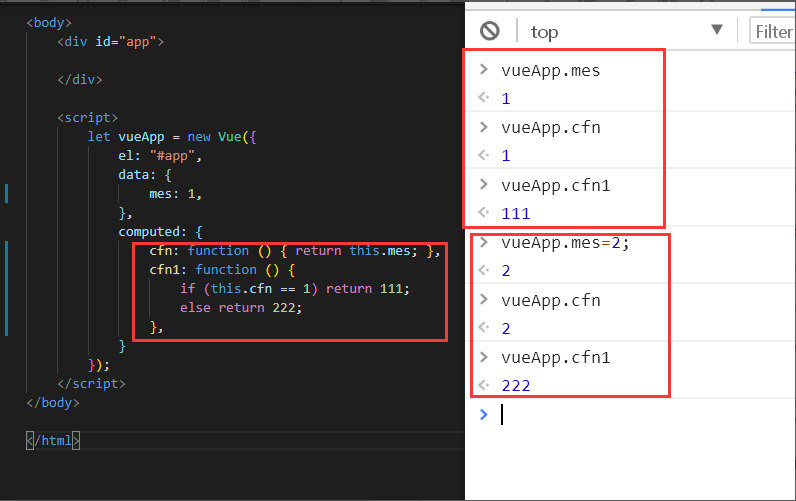Click the 'el: "#app",' code line
This screenshot has height=501, width=796.
click(x=160, y=156)
